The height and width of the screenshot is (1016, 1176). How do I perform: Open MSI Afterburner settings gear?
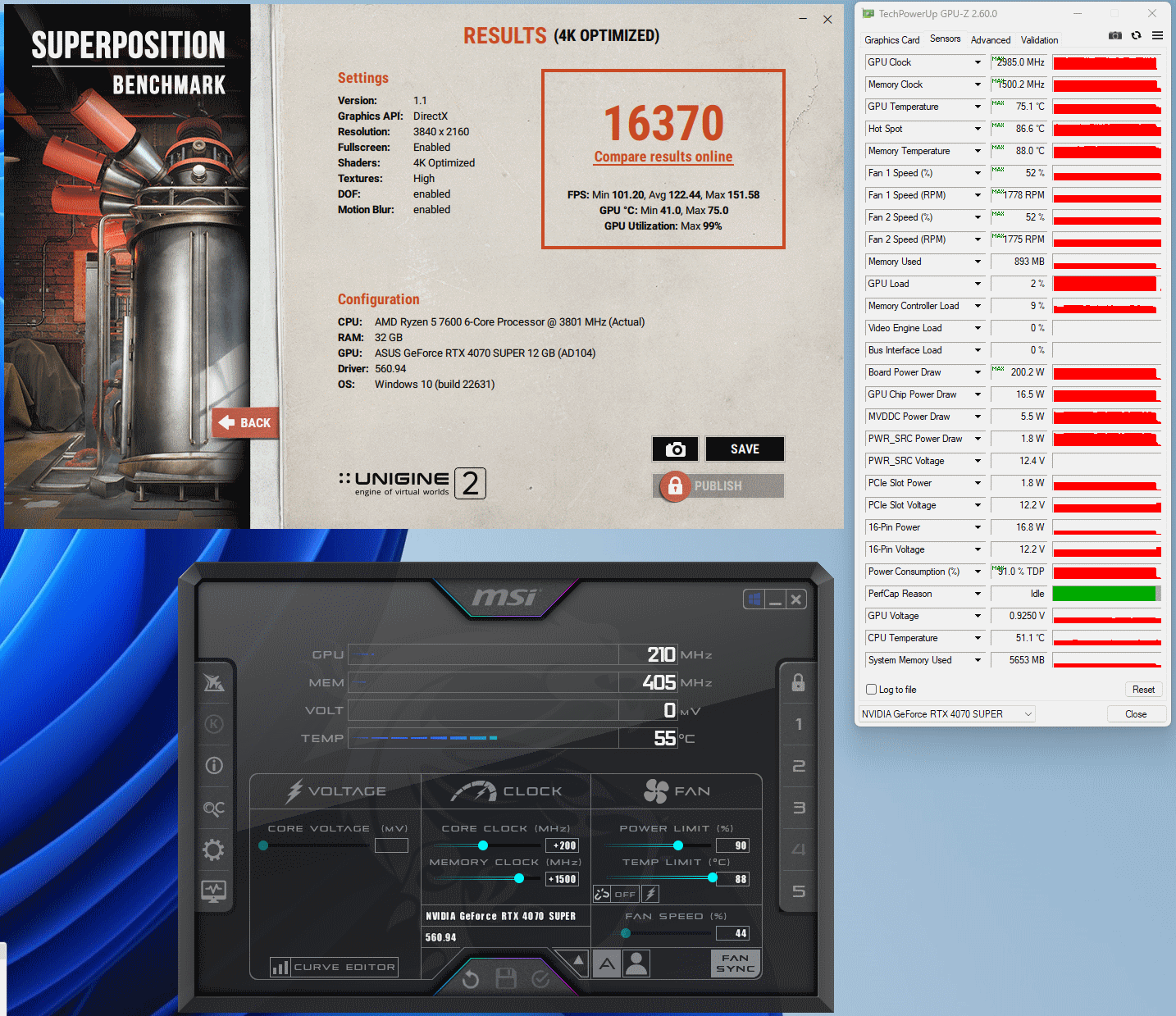214,850
